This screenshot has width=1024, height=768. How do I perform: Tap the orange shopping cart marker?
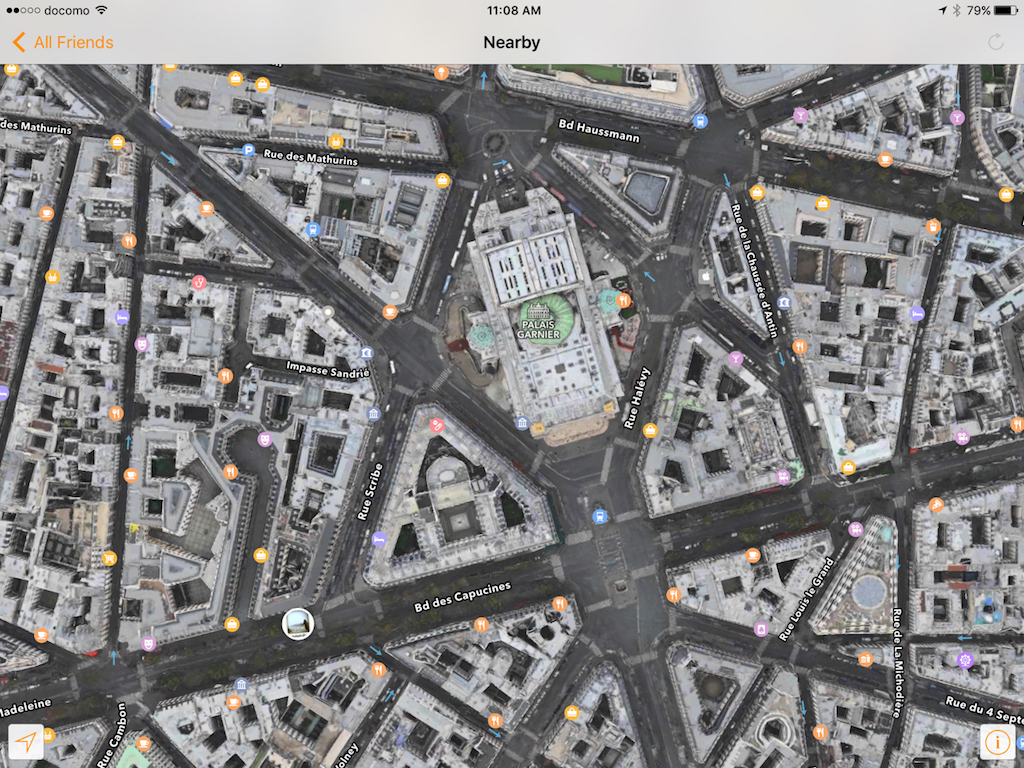point(109,558)
